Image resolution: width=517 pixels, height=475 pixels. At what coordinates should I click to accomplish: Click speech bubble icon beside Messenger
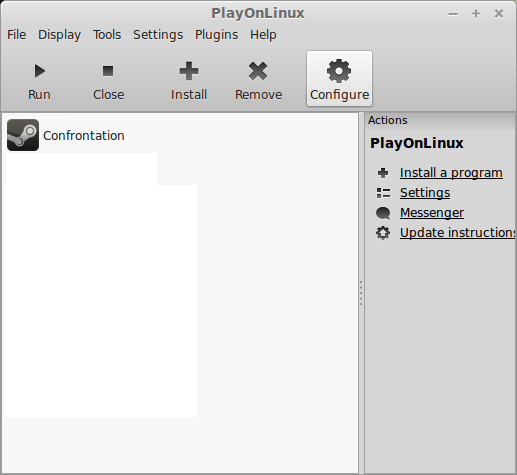point(383,213)
